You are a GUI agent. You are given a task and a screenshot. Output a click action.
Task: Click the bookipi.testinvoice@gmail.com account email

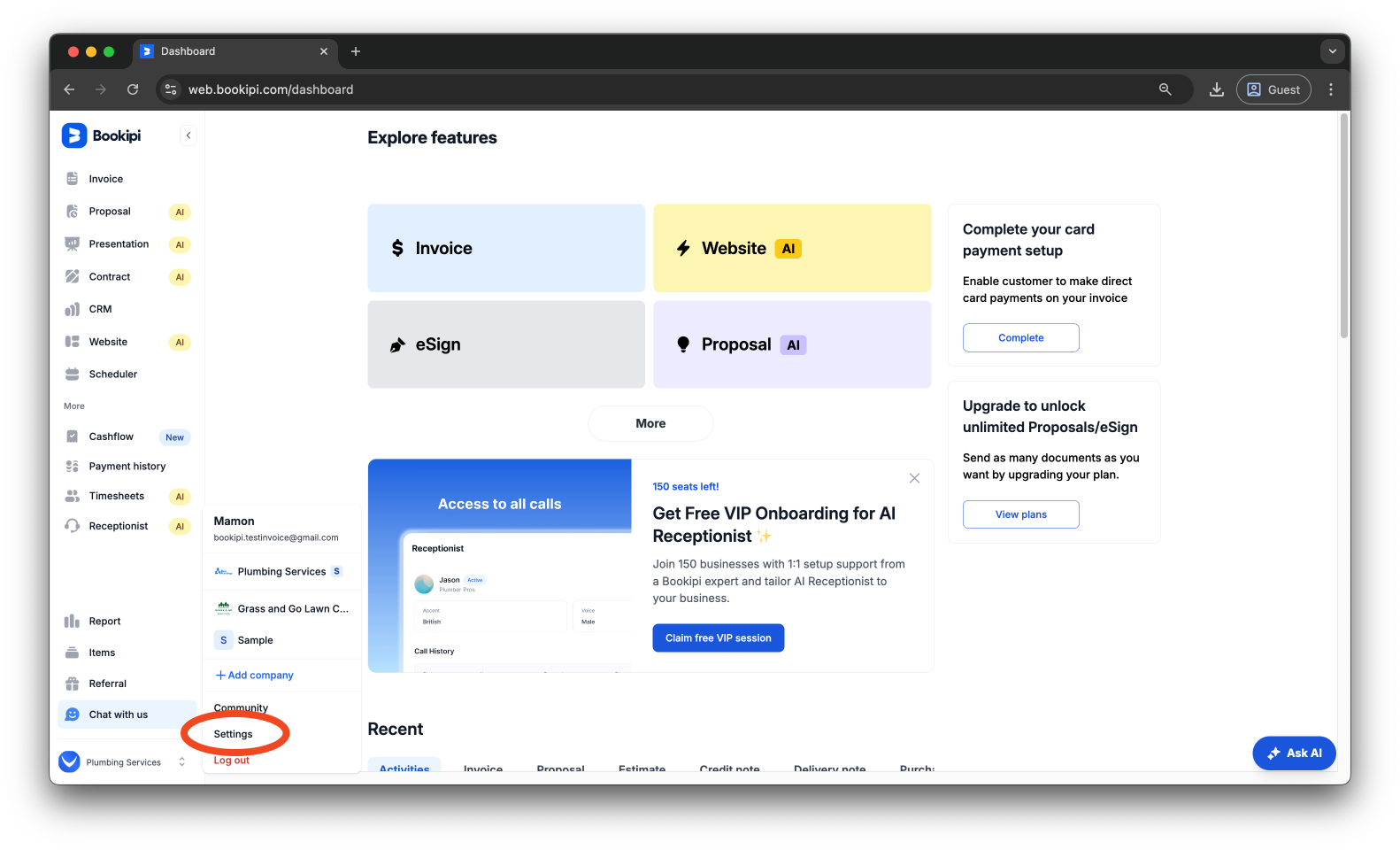(x=276, y=537)
